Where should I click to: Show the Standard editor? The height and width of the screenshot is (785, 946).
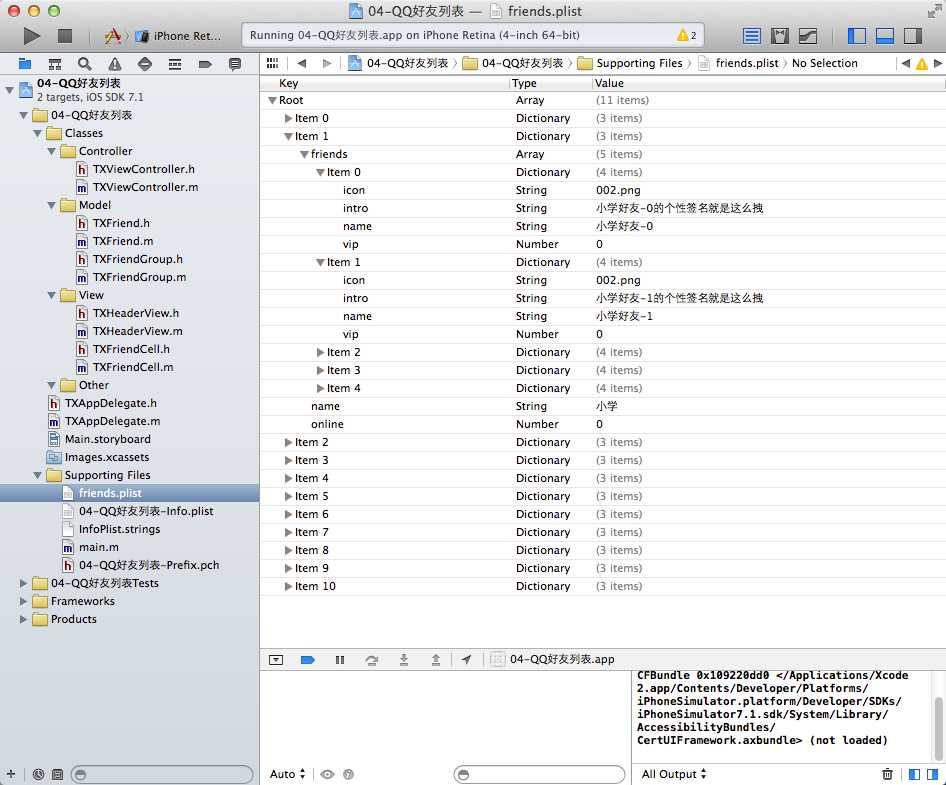pyautogui.click(x=752, y=36)
